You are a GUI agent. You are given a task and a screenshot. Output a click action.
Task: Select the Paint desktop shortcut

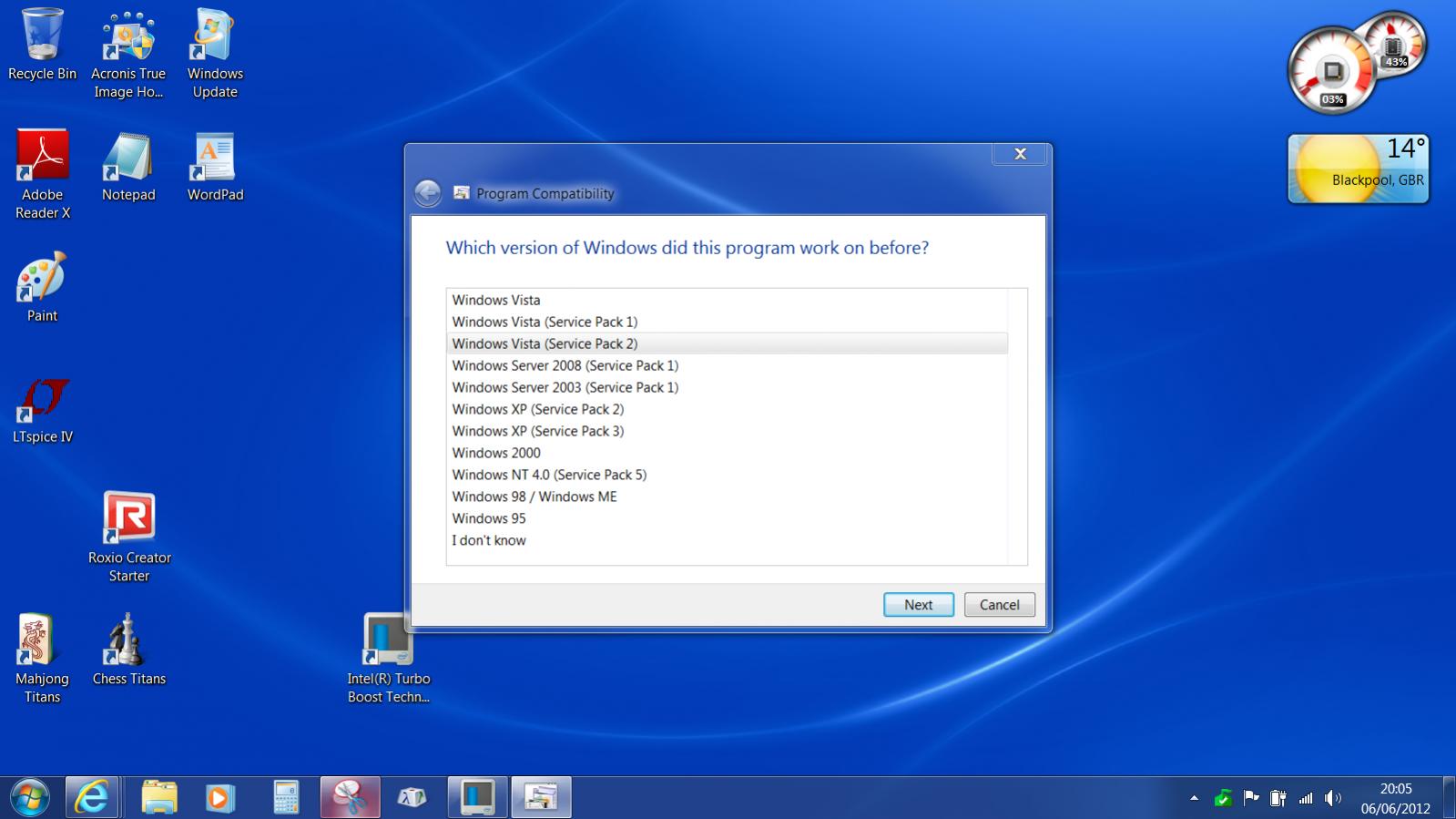click(x=42, y=287)
